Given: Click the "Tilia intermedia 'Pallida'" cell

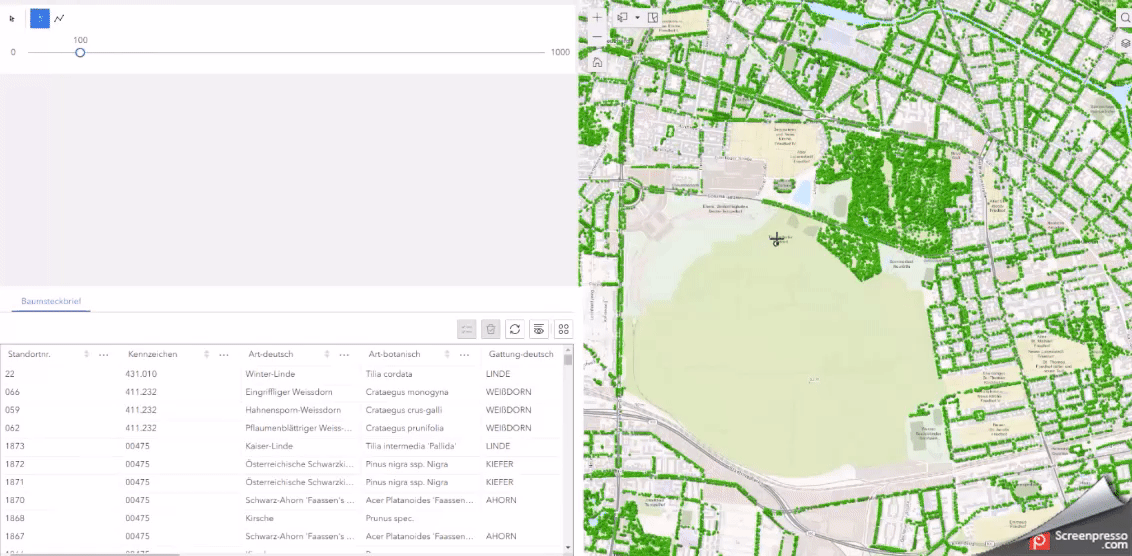Looking at the screenshot, I should pyautogui.click(x=411, y=446).
